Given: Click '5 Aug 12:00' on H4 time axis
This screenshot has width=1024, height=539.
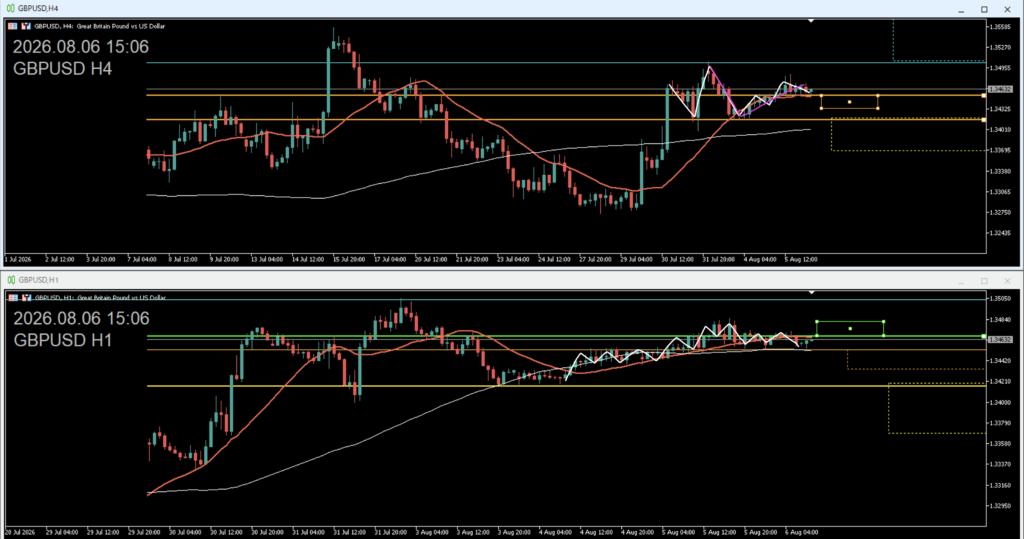Looking at the screenshot, I should point(801,259).
